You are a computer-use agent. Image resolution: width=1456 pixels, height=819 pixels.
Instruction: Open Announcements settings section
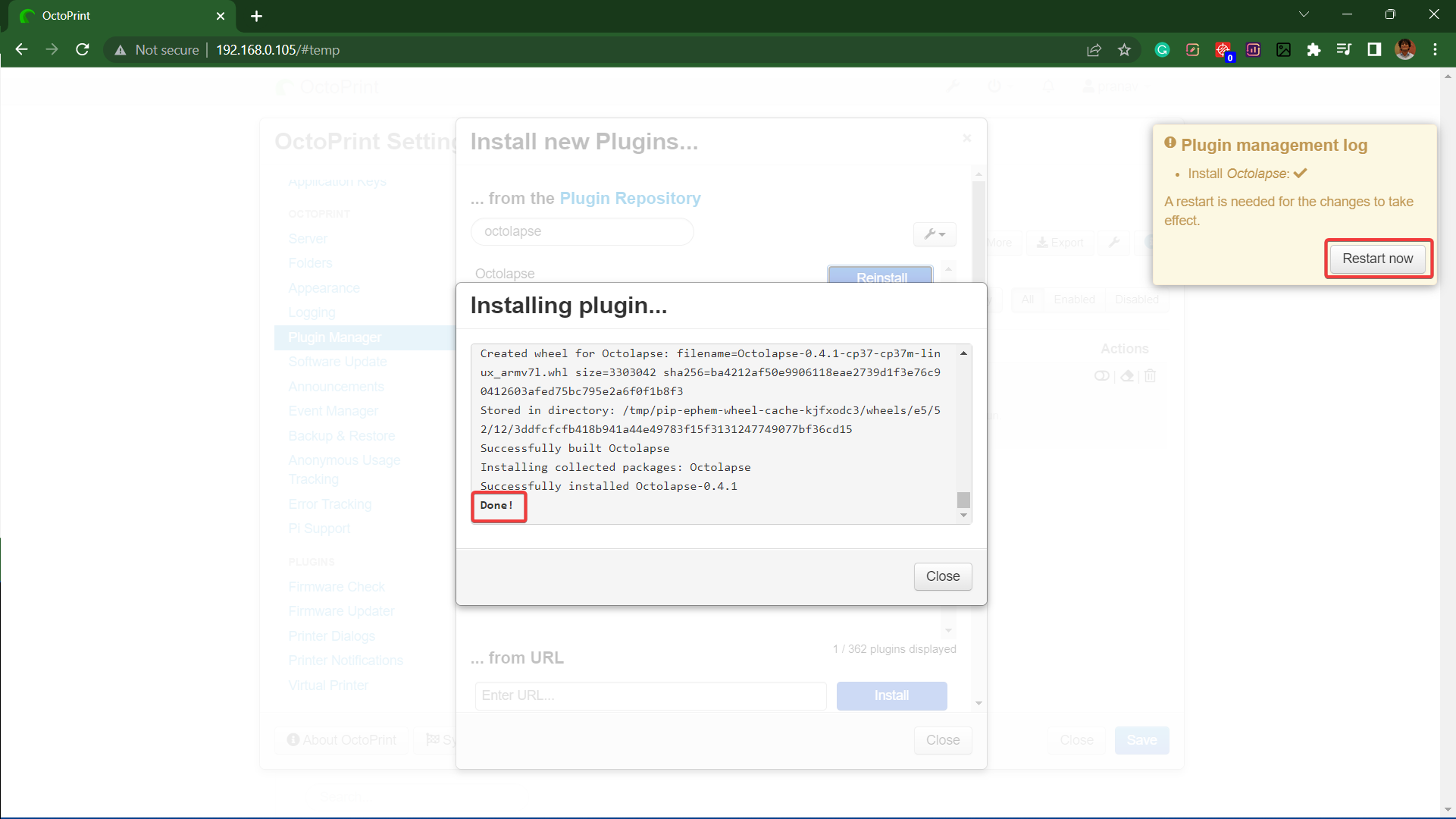[336, 387]
